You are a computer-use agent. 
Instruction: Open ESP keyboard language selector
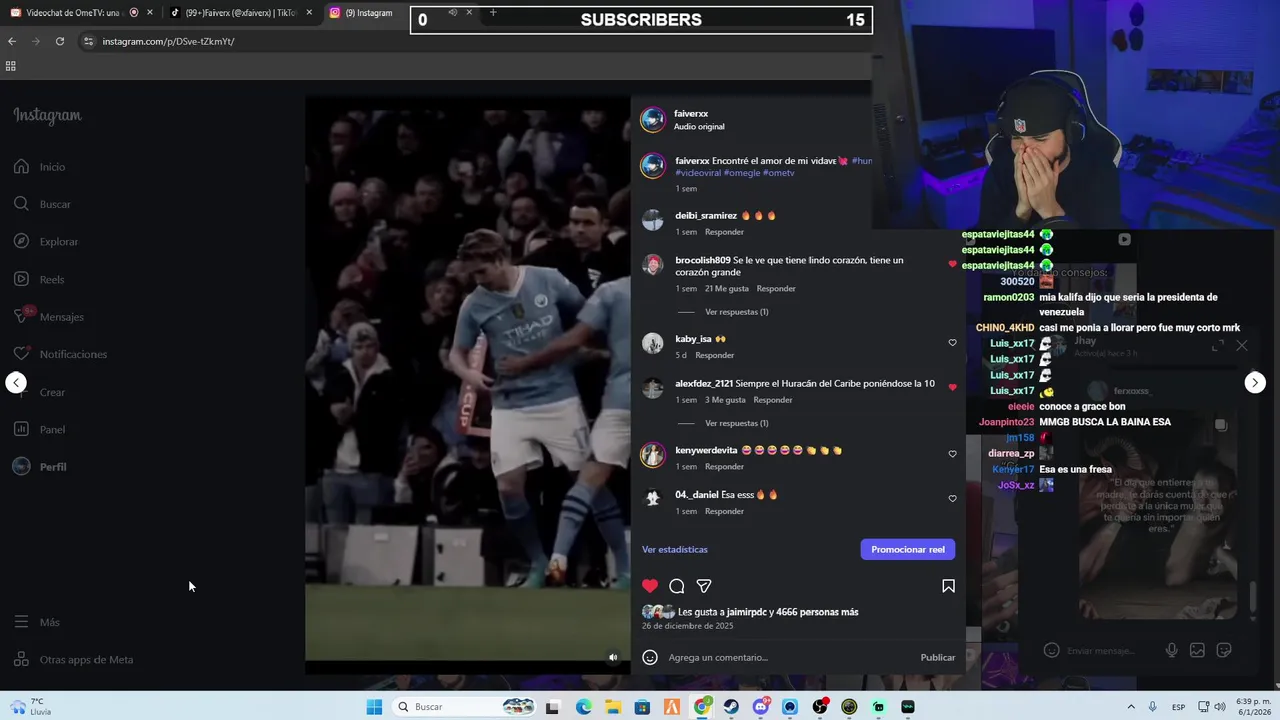click(x=1179, y=707)
